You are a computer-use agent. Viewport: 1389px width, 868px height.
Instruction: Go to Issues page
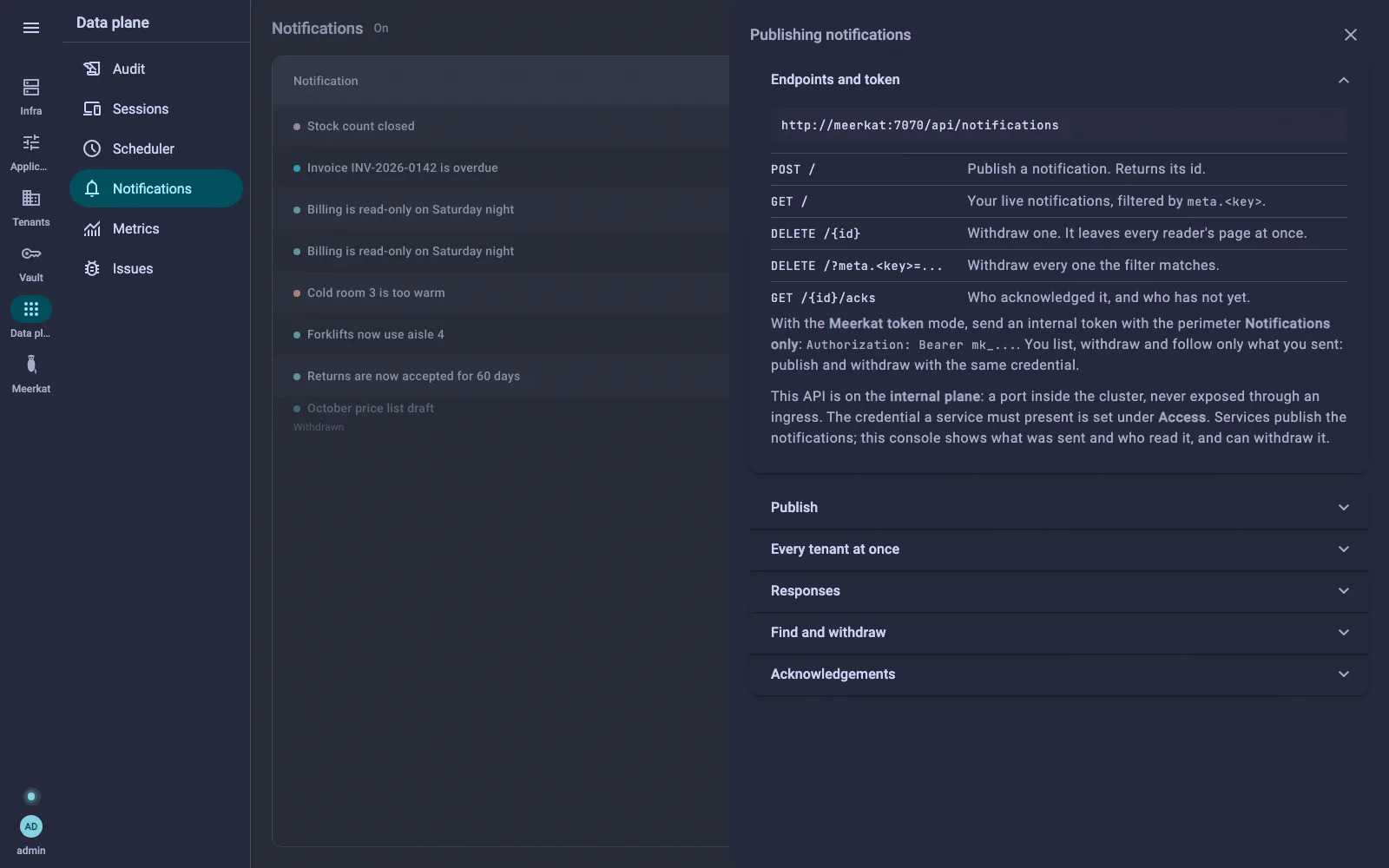pyautogui.click(x=156, y=268)
